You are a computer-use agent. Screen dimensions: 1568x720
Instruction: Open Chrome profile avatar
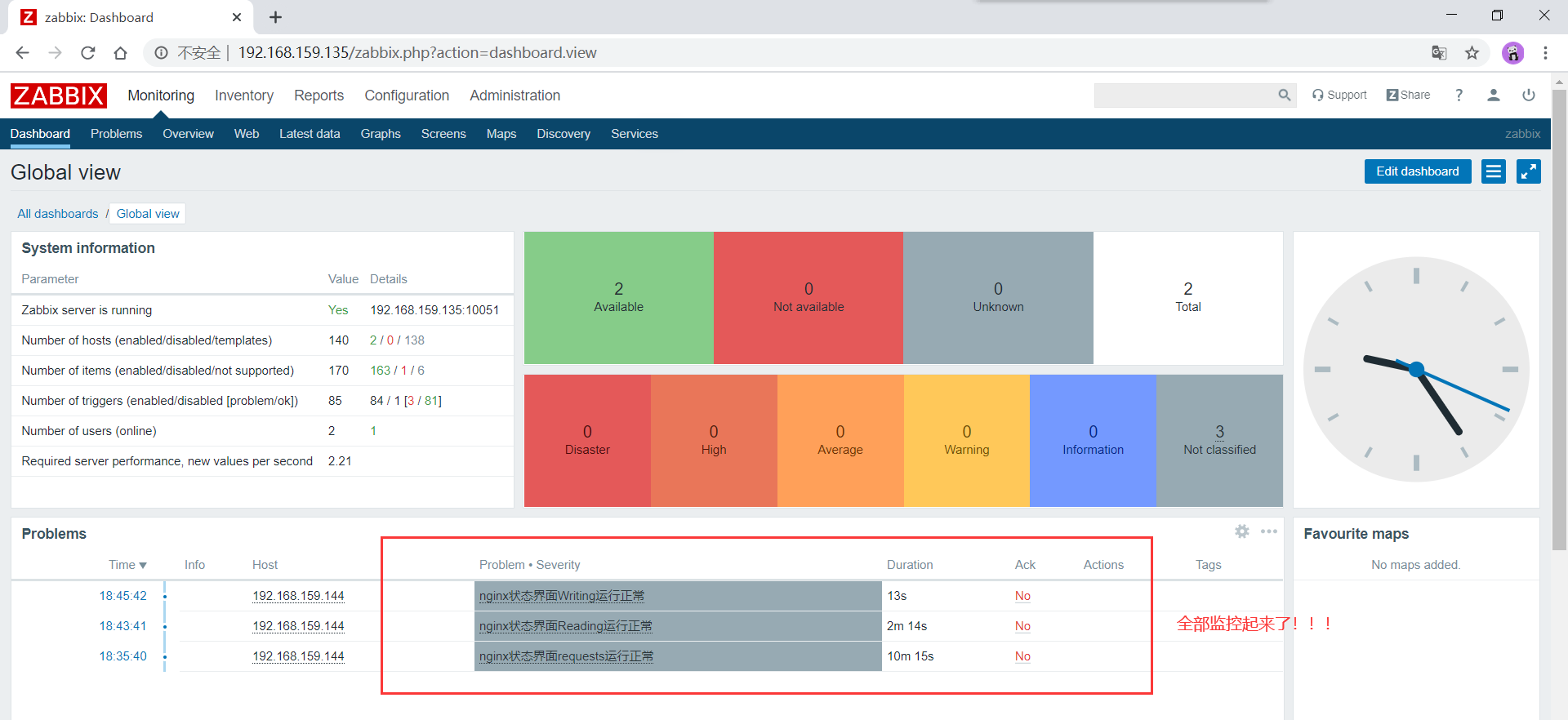coord(1512,53)
